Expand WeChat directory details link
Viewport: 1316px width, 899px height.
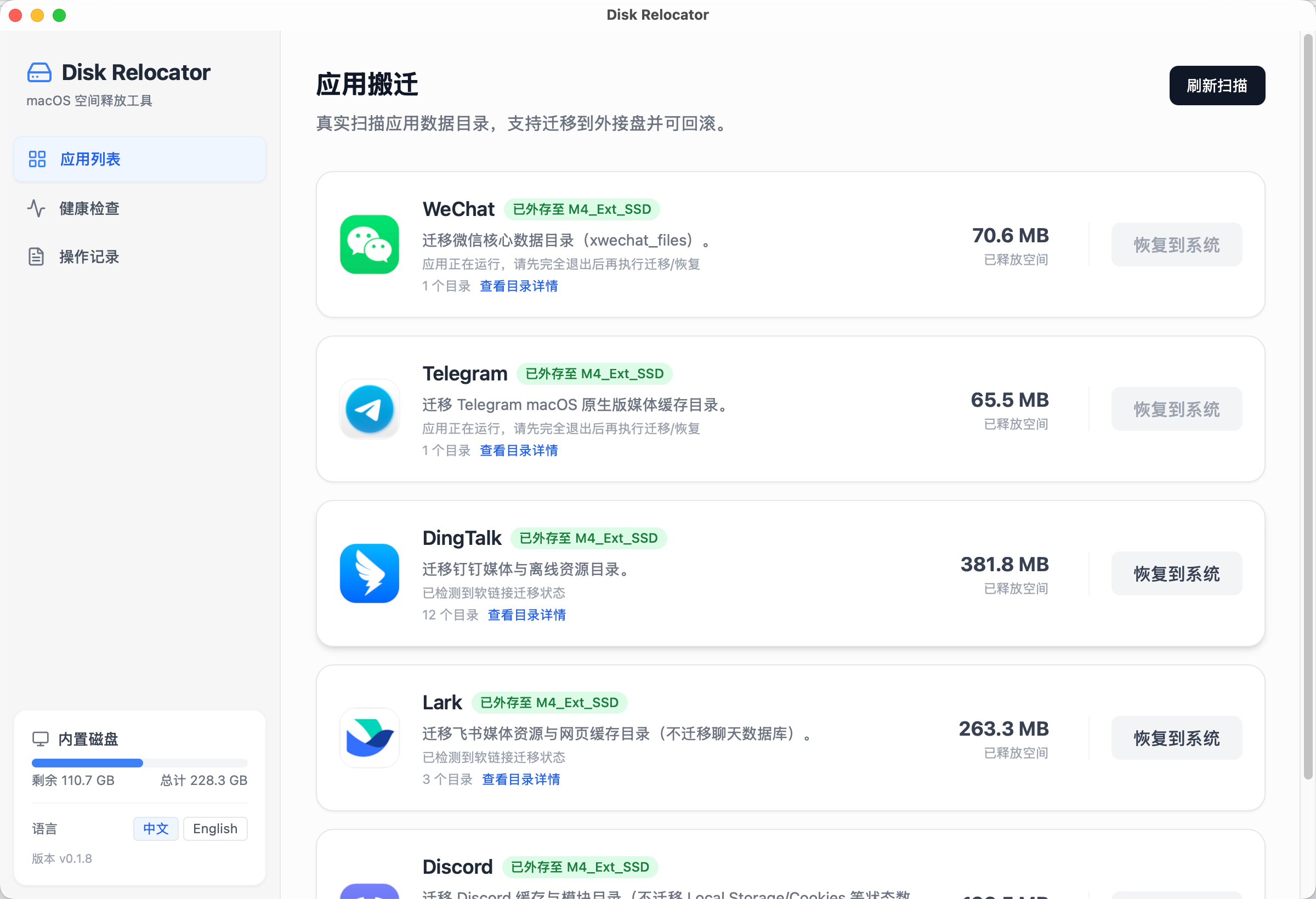[x=518, y=286]
